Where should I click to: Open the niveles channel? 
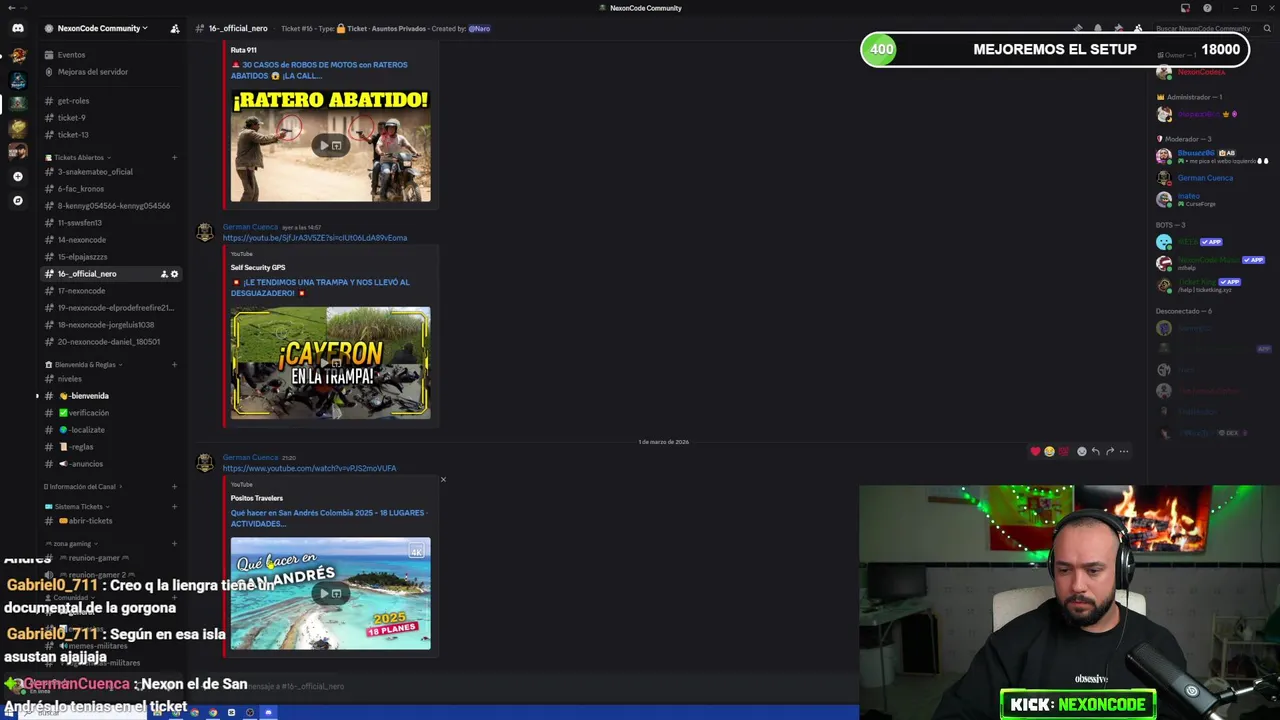(69, 379)
